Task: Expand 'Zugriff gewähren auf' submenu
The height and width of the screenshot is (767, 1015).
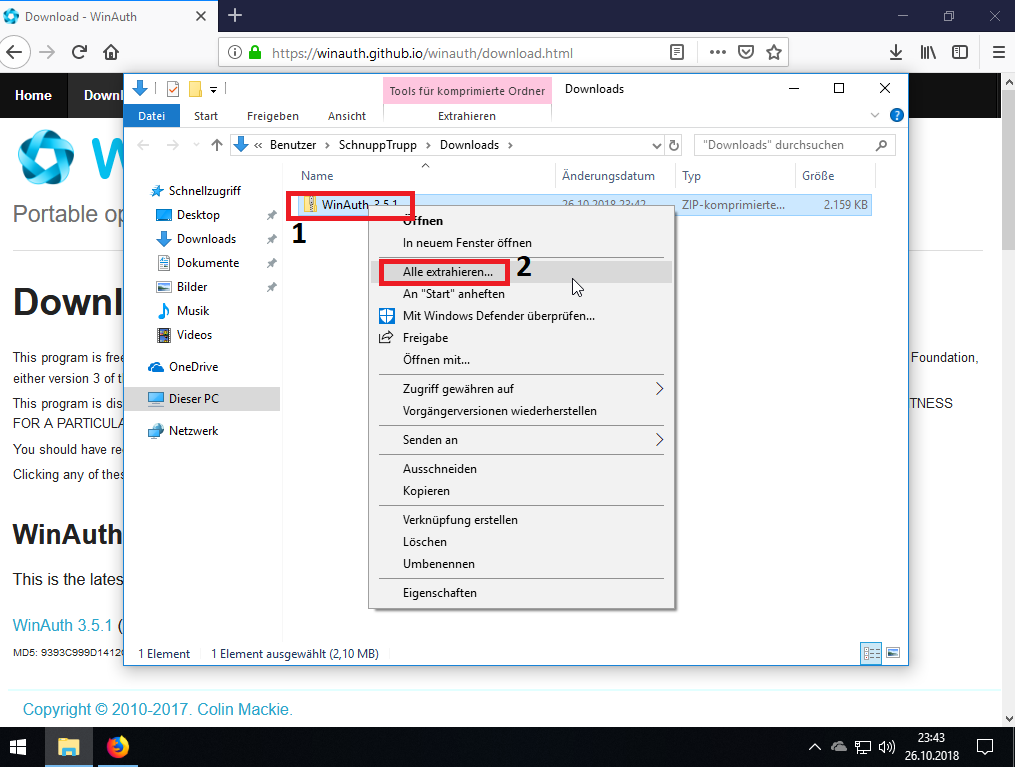Action: (x=659, y=389)
